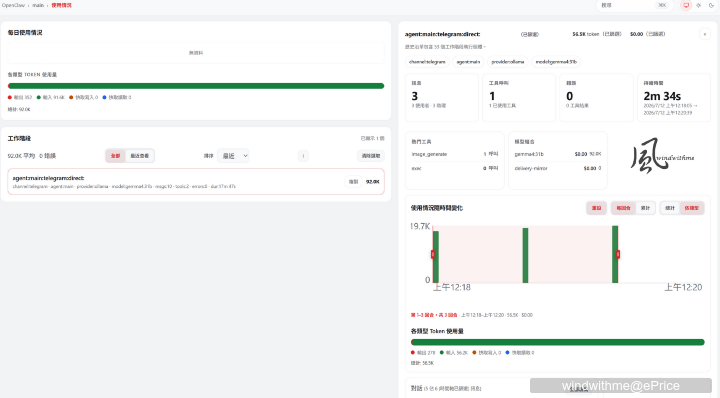Click the blue 快取讀取 legend dot in daily usage
The height and width of the screenshot is (398, 720).
[x=104, y=97]
